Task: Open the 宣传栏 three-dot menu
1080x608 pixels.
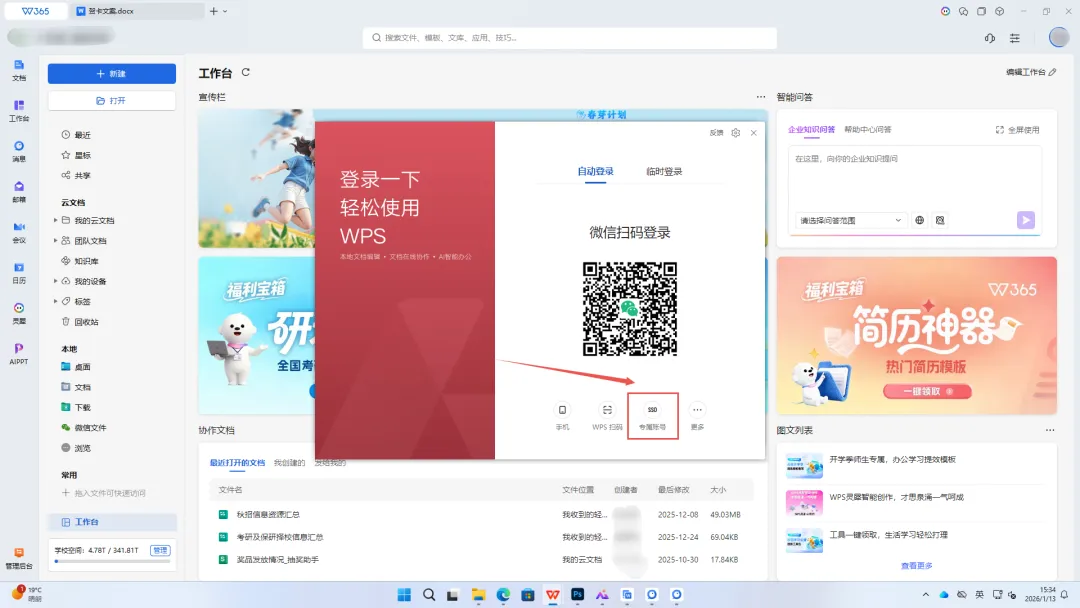Action: (x=760, y=97)
